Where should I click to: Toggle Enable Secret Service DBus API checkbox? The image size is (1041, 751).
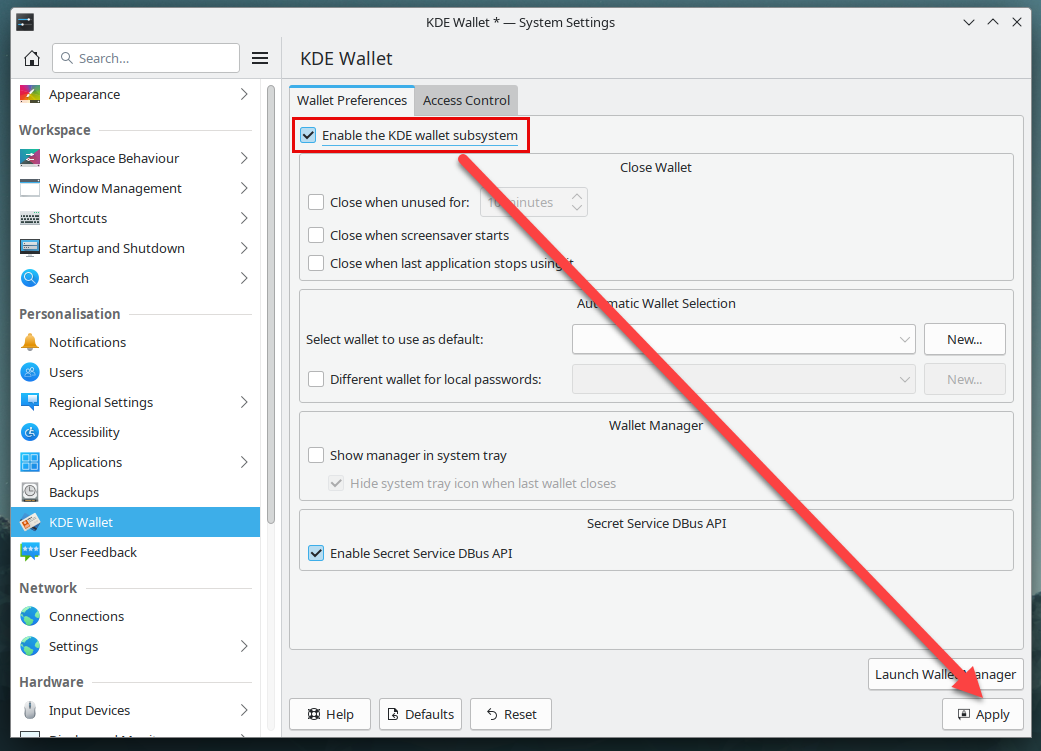coord(316,553)
